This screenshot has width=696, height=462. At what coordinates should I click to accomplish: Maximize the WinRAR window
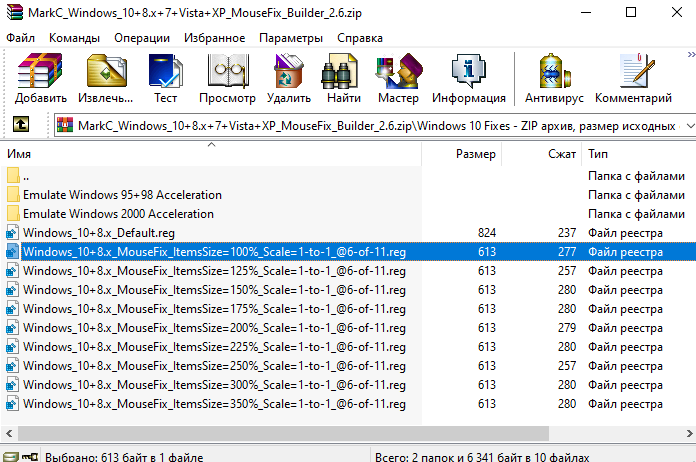point(631,12)
